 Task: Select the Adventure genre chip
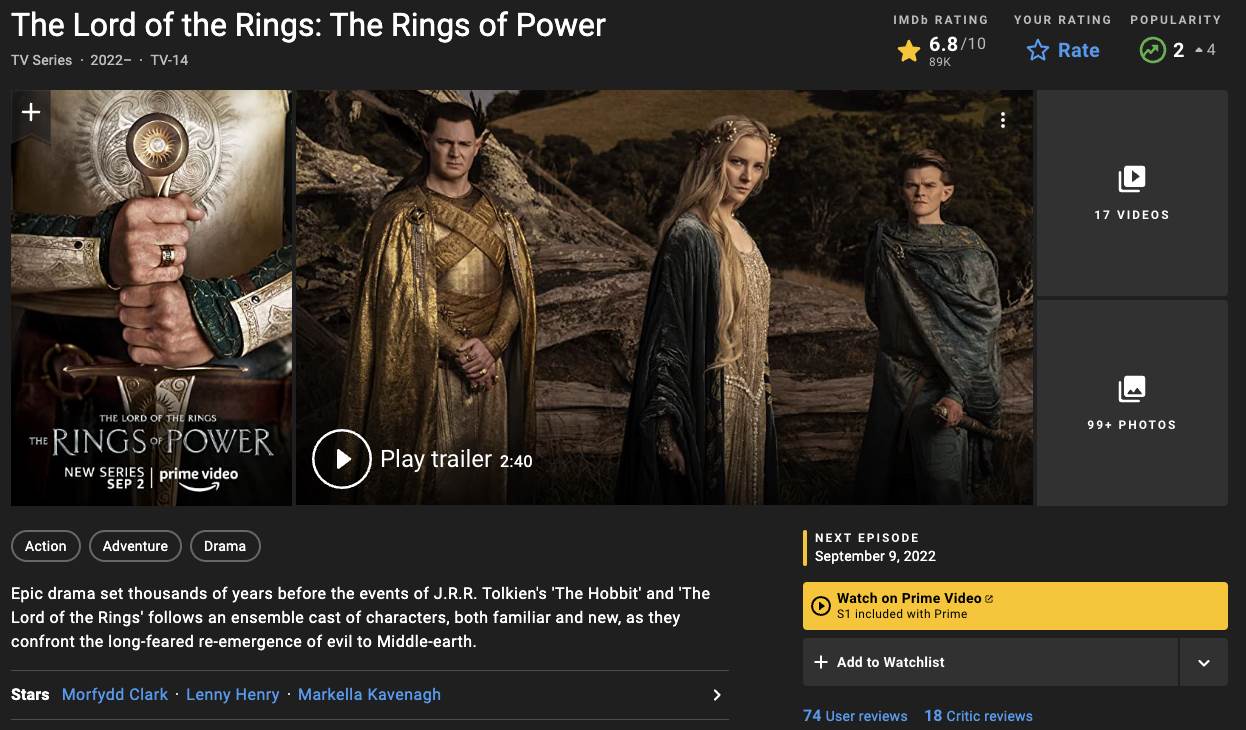point(135,546)
